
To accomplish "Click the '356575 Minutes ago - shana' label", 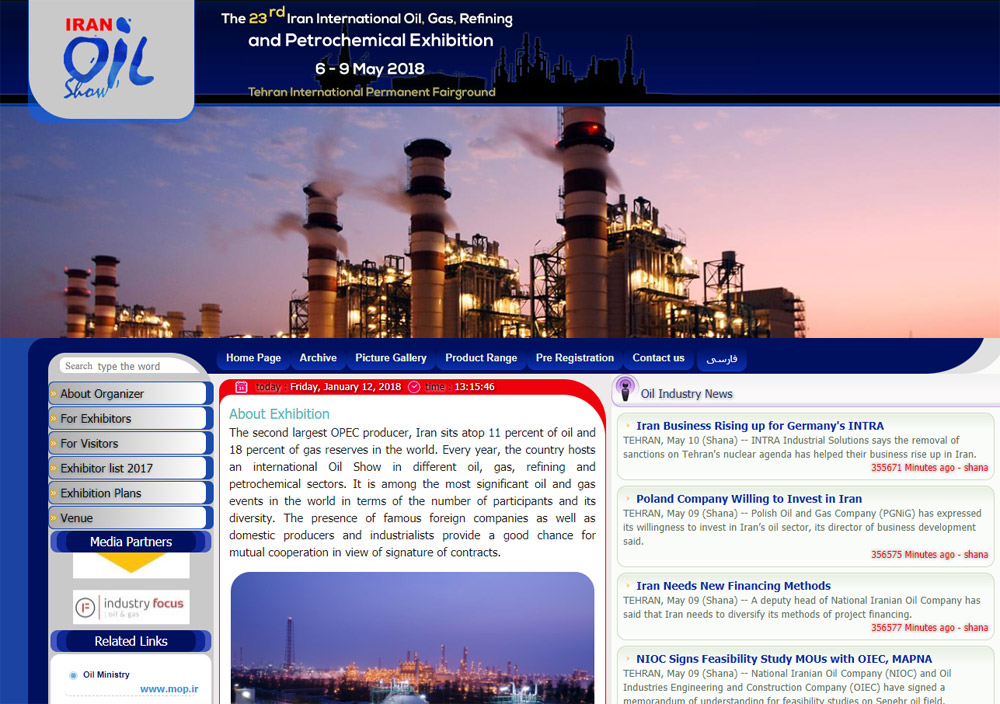I will click(x=929, y=554).
